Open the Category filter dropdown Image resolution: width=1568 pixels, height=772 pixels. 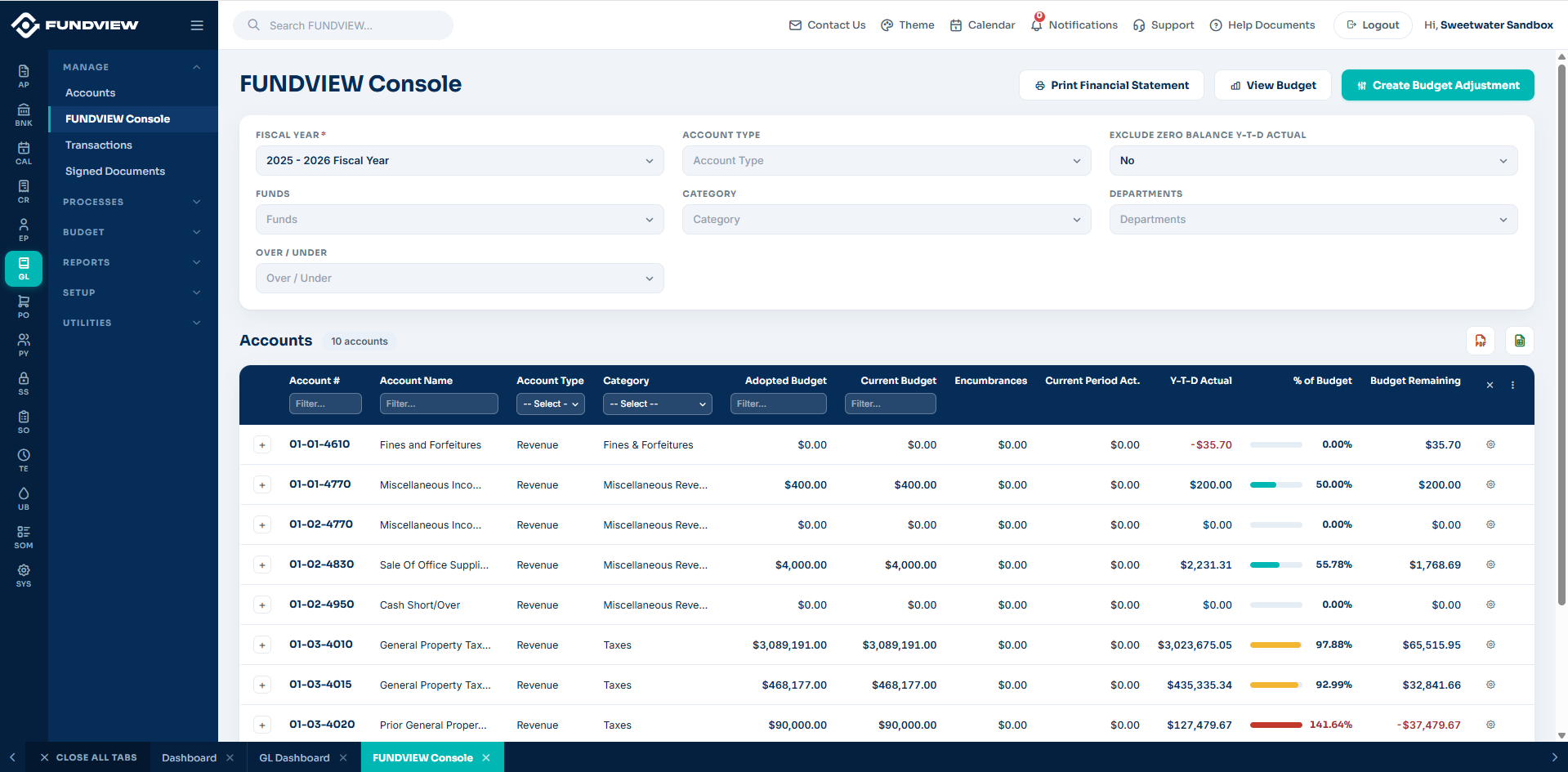click(x=887, y=219)
